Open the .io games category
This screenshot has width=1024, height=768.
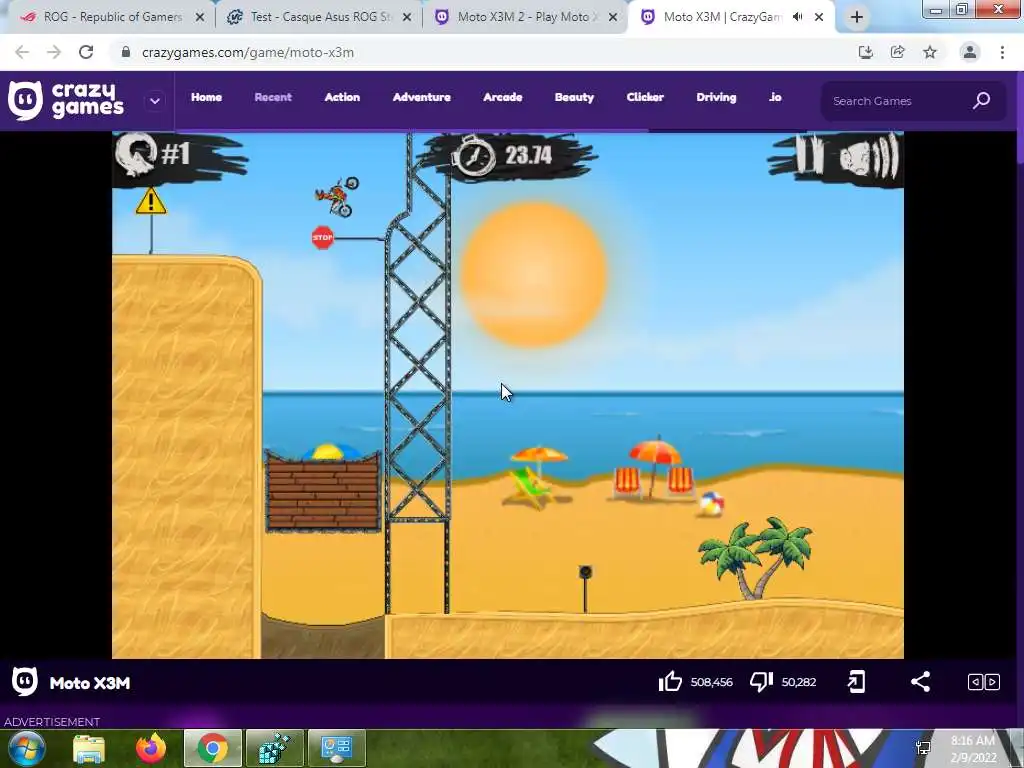(x=775, y=97)
